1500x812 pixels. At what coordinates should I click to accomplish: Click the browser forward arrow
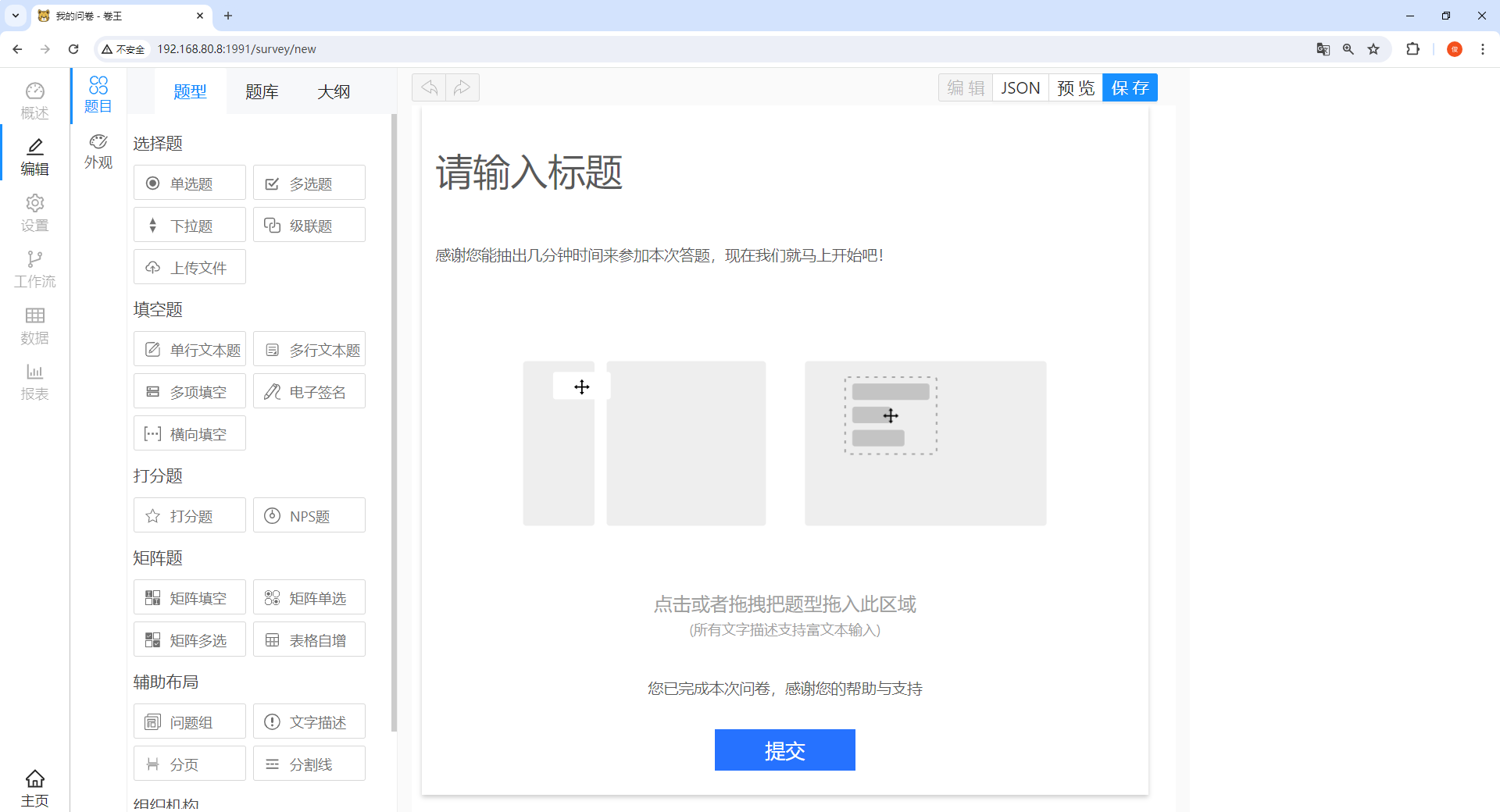[x=45, y=49]
